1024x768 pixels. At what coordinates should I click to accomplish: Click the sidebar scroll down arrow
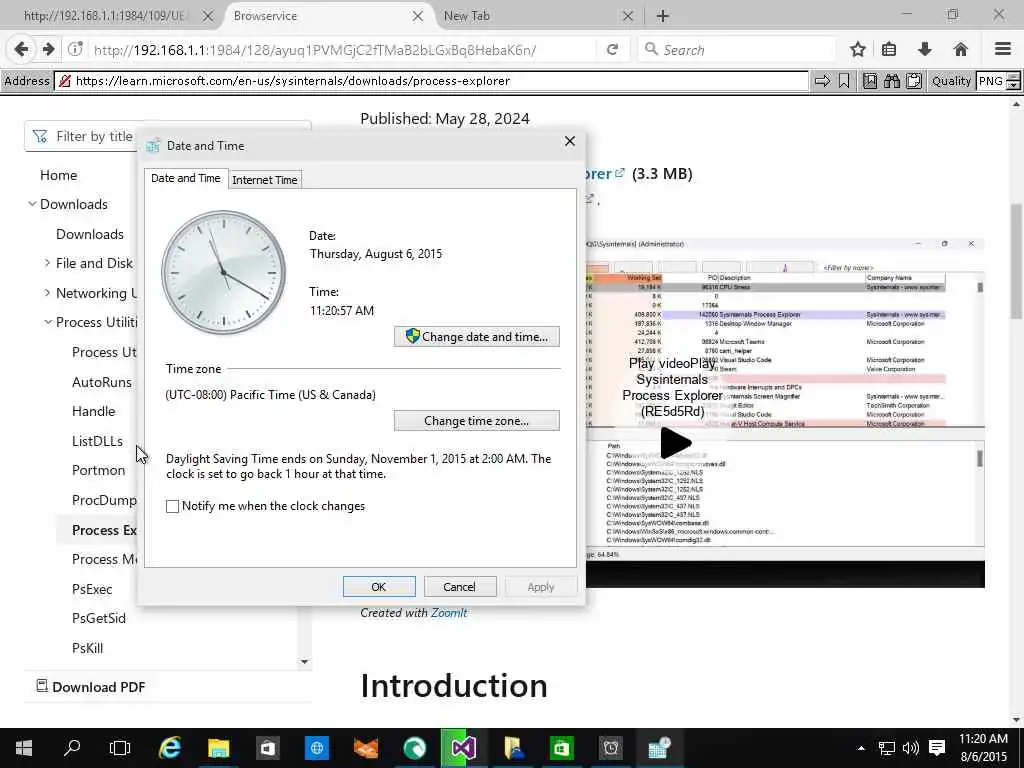point(304,662)
